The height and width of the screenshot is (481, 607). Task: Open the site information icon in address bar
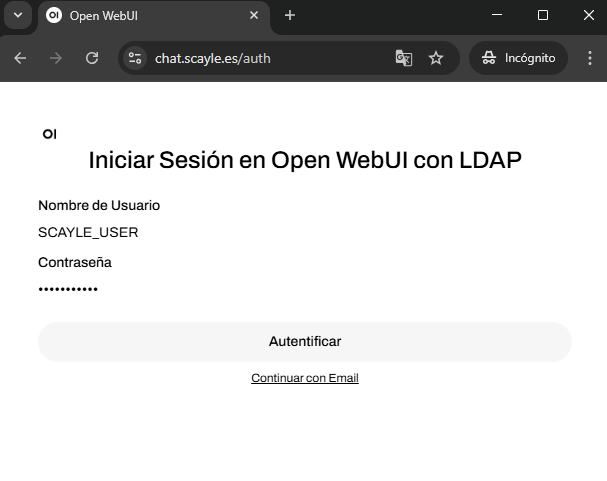(x=135, y=58)
